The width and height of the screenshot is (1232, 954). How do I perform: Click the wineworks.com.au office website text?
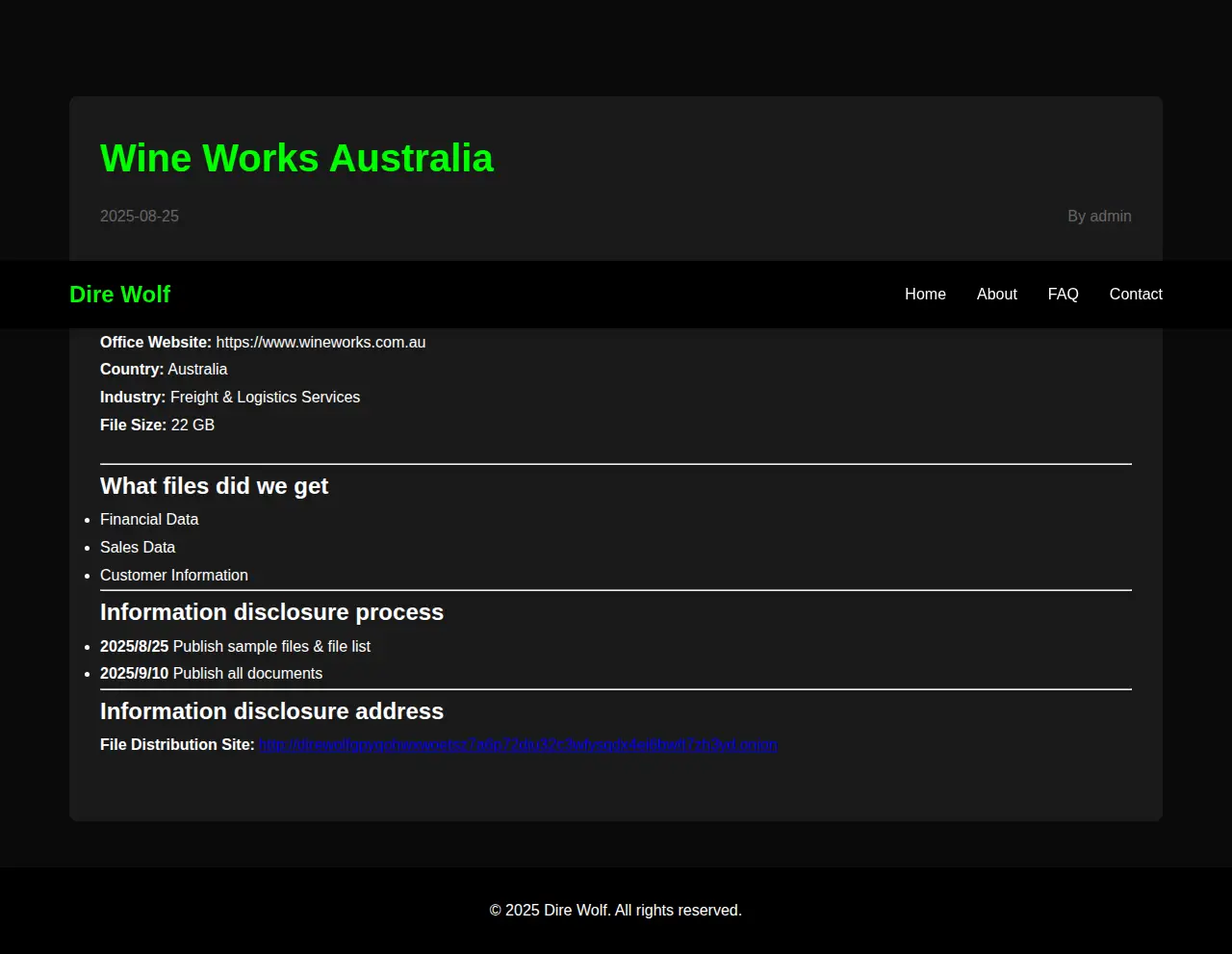(x=321, y=343)
